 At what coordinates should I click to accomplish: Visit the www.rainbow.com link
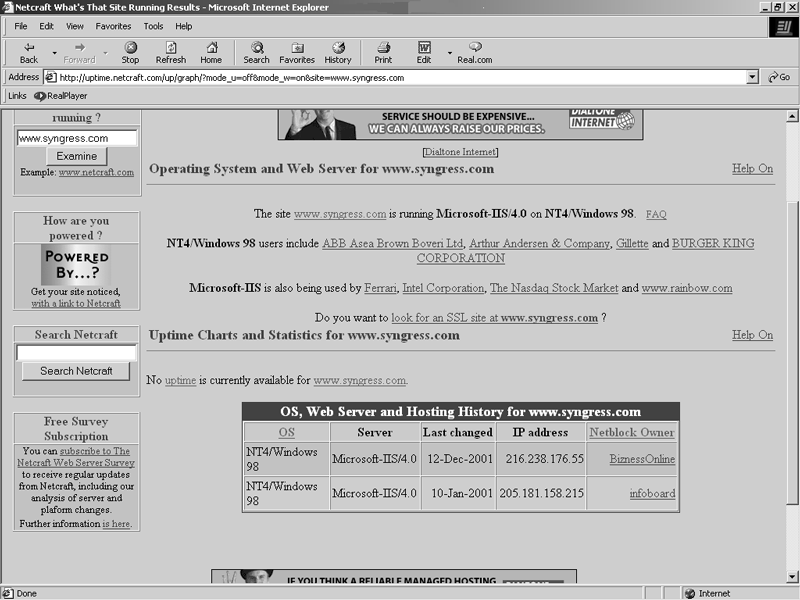pyautogui.click(x=687, y=288)
